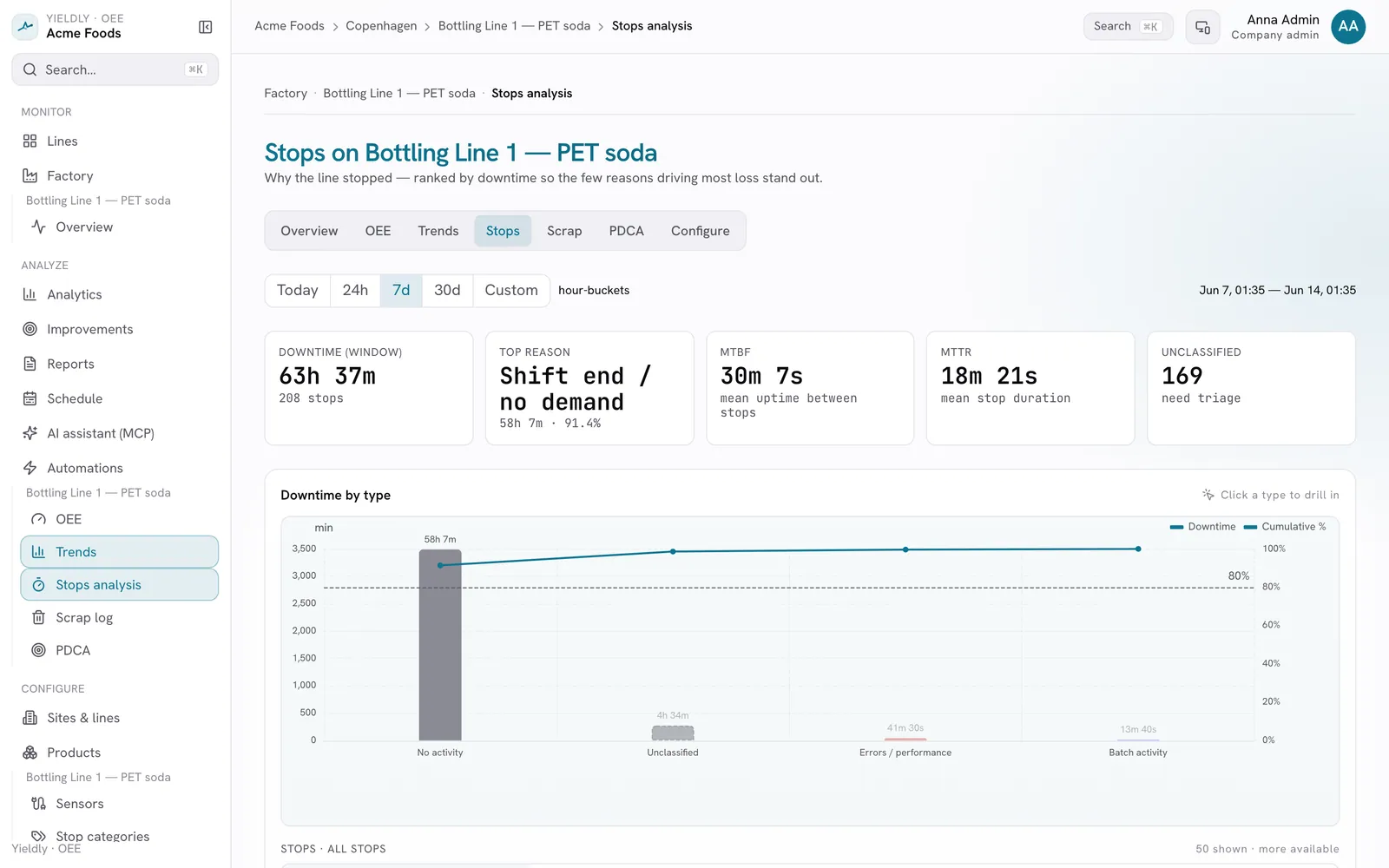The width and height of the screenshot is (1389, 868).
Task: Click Bottling Line 1 secondary breadcrumb
Action: pyautogui.click(x=399, y=94)
